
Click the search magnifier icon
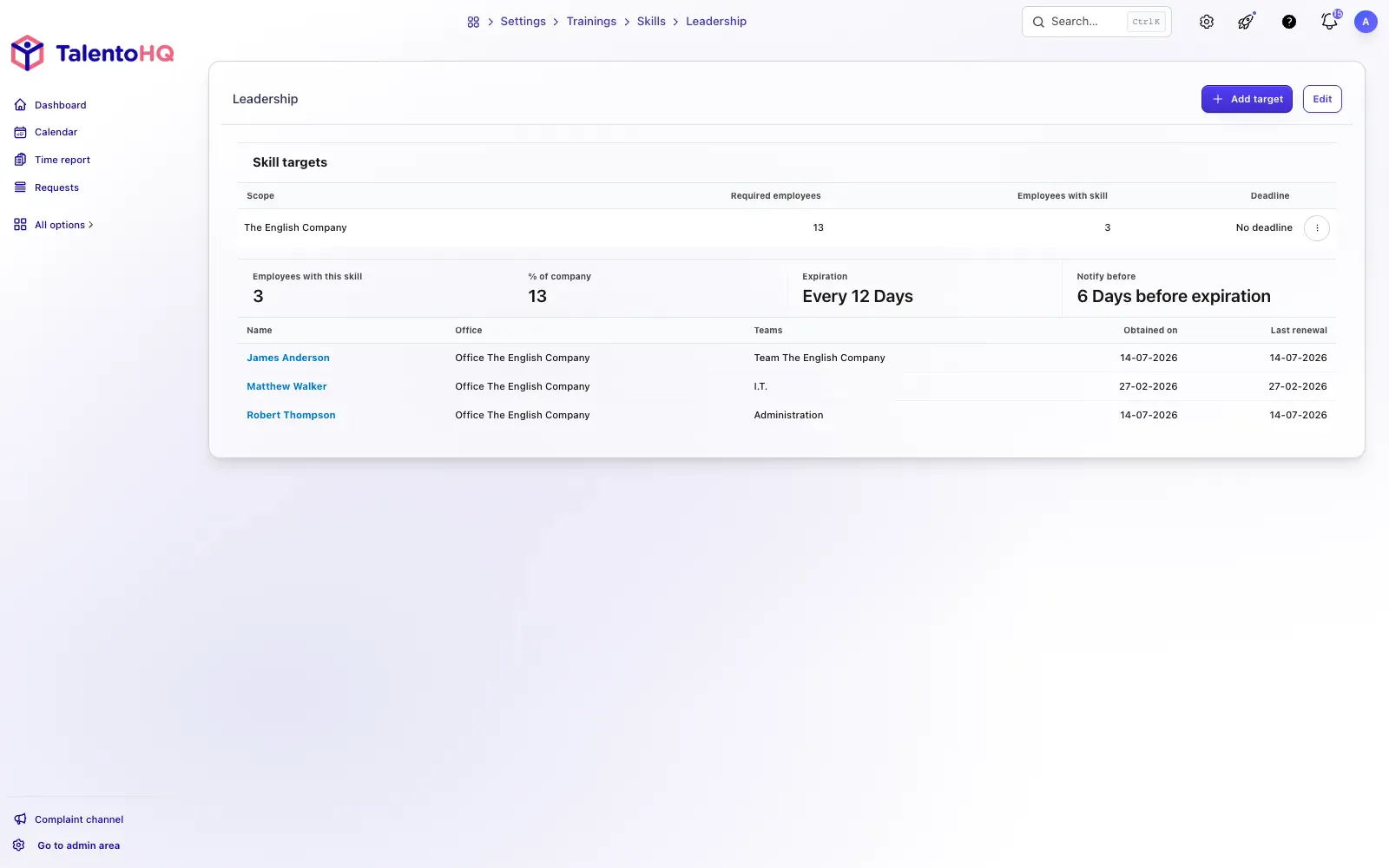click(x=1038, y=22)
